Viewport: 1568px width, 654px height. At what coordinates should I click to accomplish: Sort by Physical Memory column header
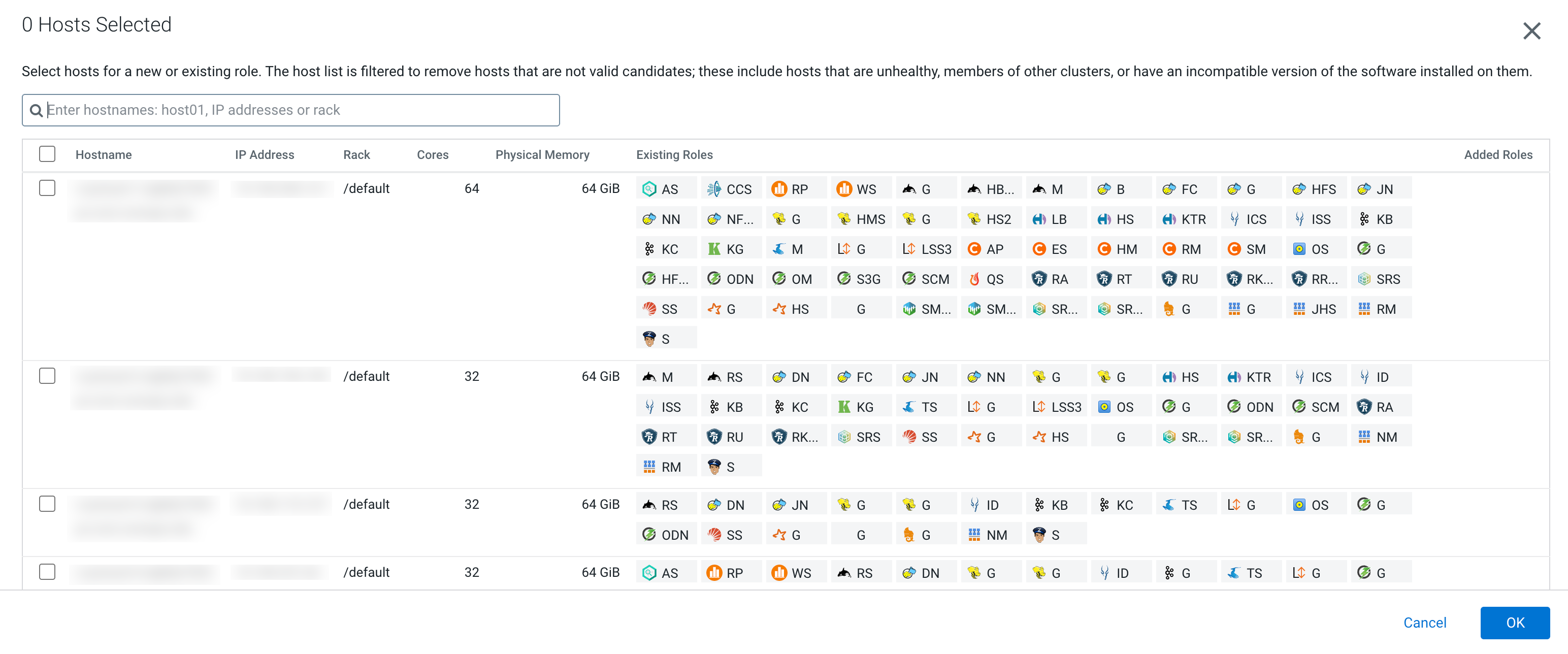point(542,155)
